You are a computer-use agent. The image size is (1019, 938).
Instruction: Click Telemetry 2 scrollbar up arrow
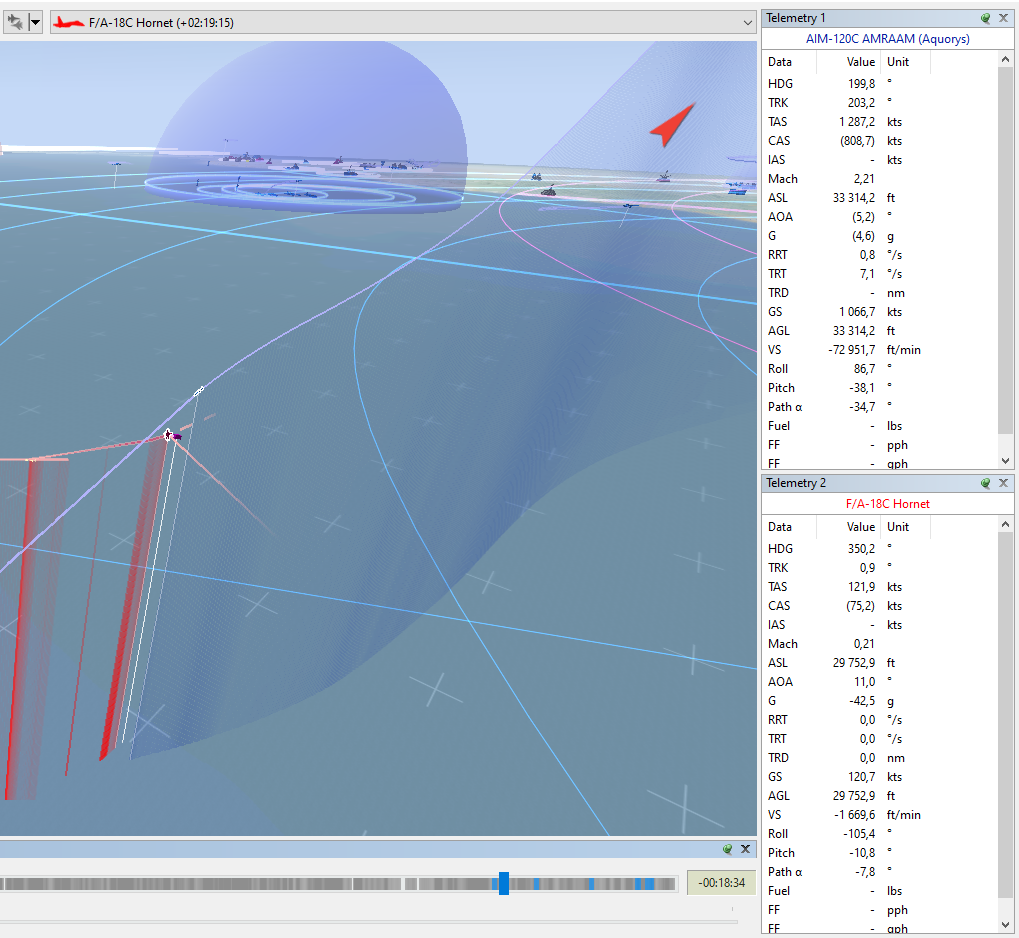point(1005,524)
